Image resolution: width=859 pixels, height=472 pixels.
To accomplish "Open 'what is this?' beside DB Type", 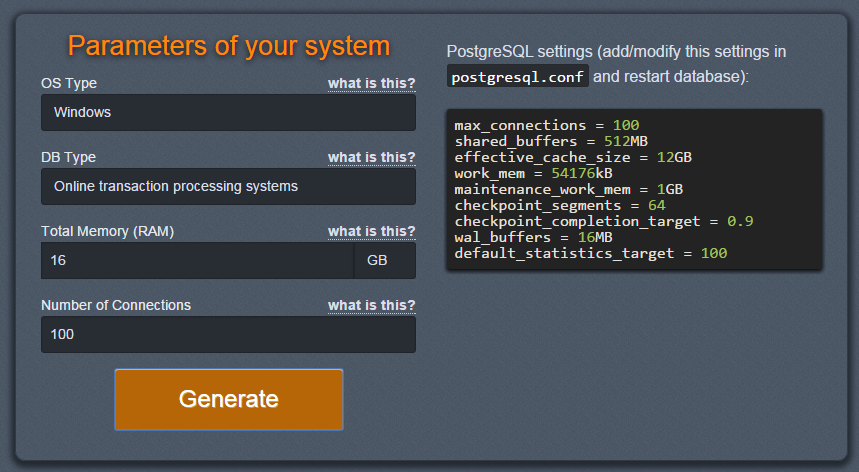I will point(371,157).
